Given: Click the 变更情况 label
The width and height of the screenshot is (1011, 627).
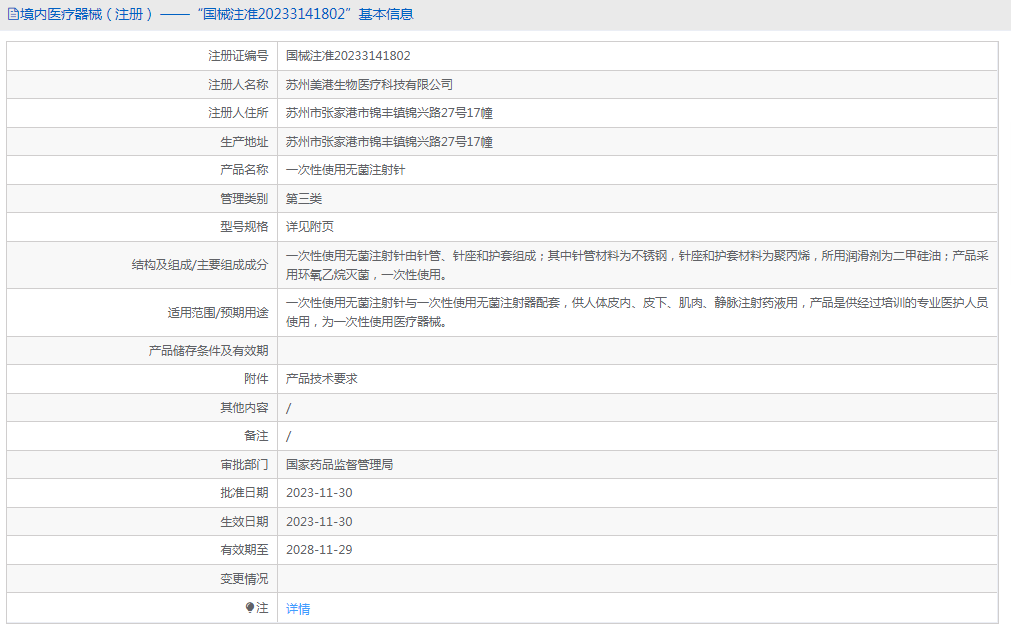Looking at the screenshot, I should click(x=244, y=579).
